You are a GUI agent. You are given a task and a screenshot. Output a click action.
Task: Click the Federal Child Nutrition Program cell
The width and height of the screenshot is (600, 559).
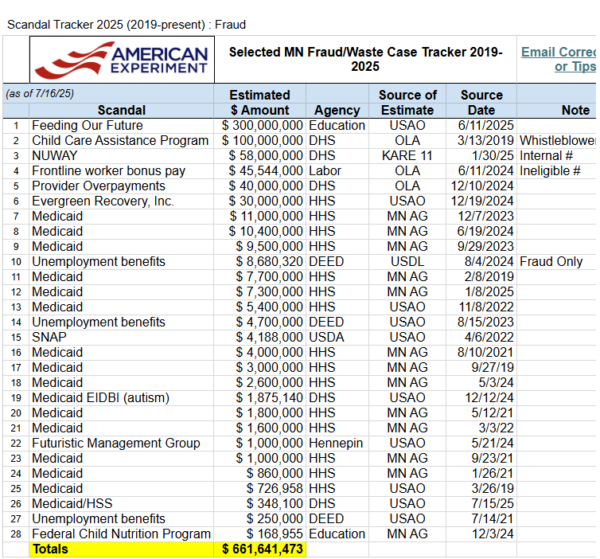point(121,534)
